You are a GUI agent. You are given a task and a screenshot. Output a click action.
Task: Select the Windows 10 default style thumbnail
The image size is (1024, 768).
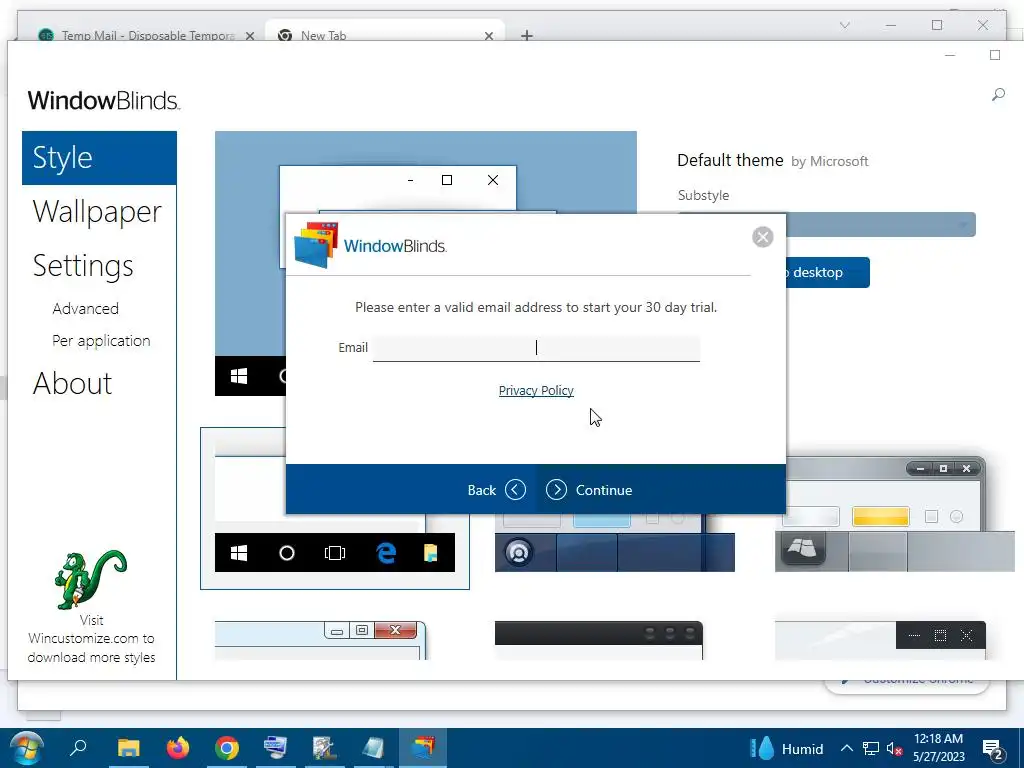coord(335,509)
